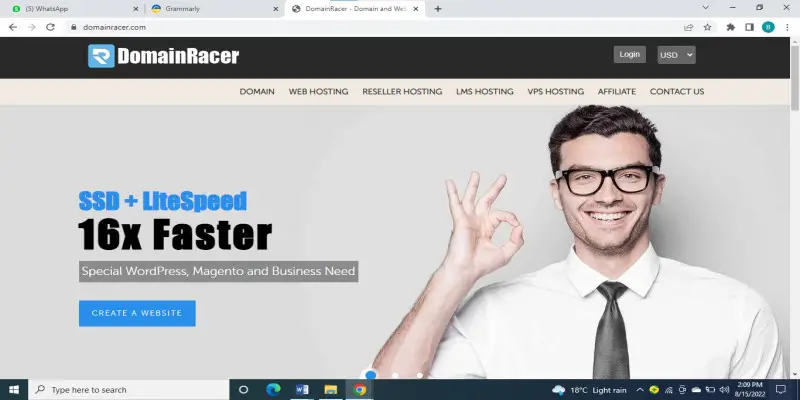Select the active blue carousel dot
Image resolution: width=800 pixels, height=400 pixels.
click(x=371, y=375)
